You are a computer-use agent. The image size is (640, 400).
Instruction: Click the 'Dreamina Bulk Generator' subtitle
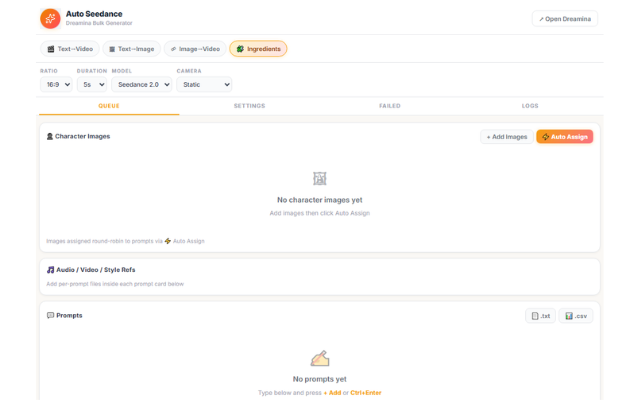click(99, 23)
